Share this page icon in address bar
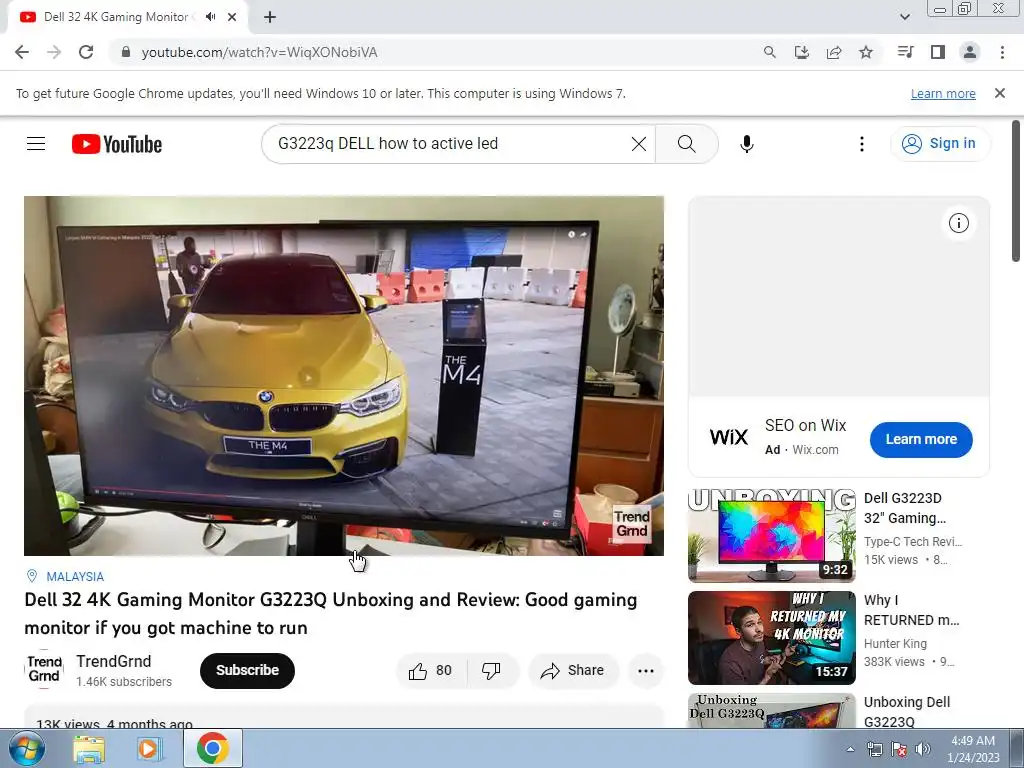The width and height of the screenshot is (1024, 768). 834,52
